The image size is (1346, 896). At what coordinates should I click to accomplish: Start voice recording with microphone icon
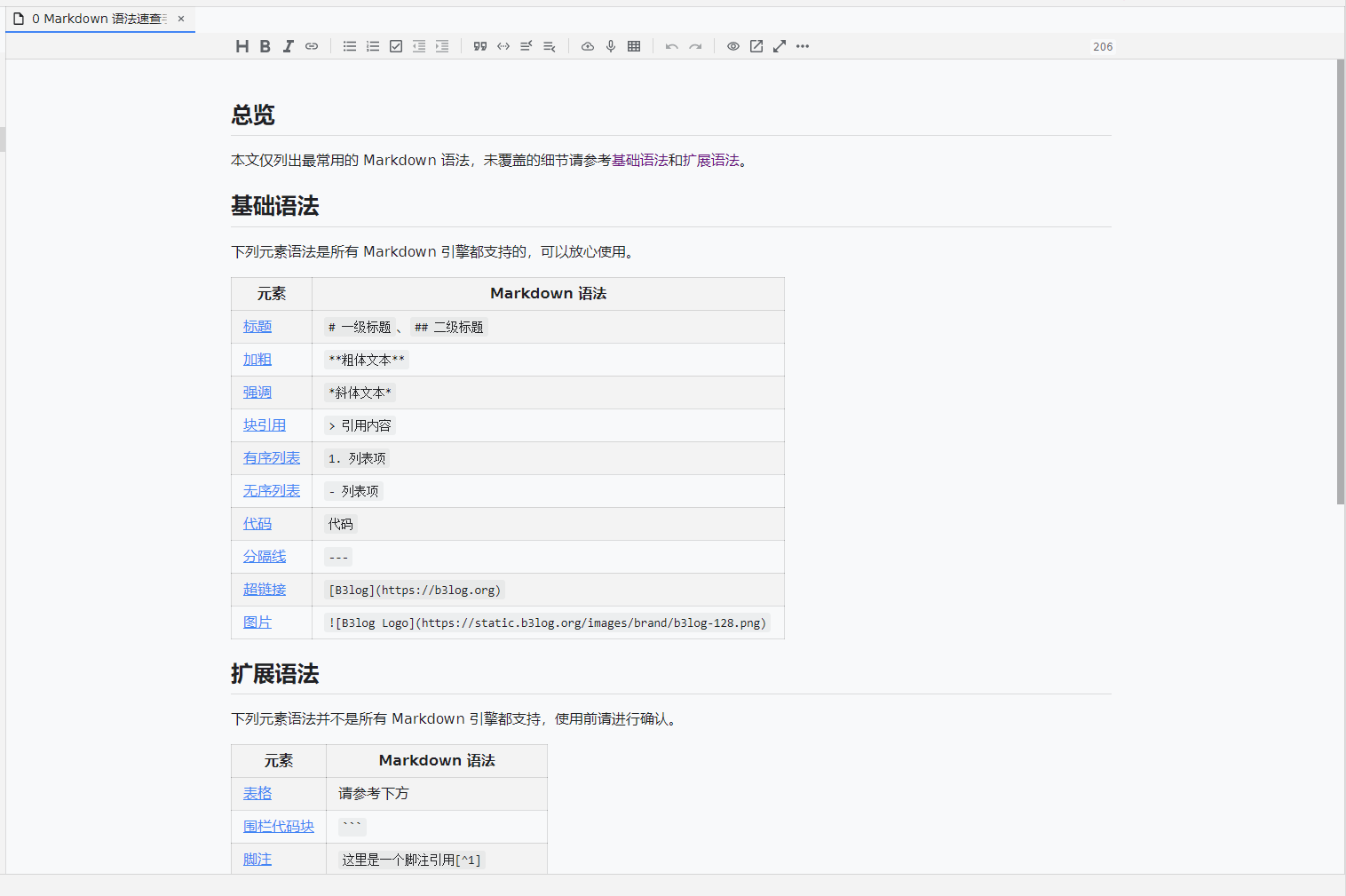click(611, 46)
